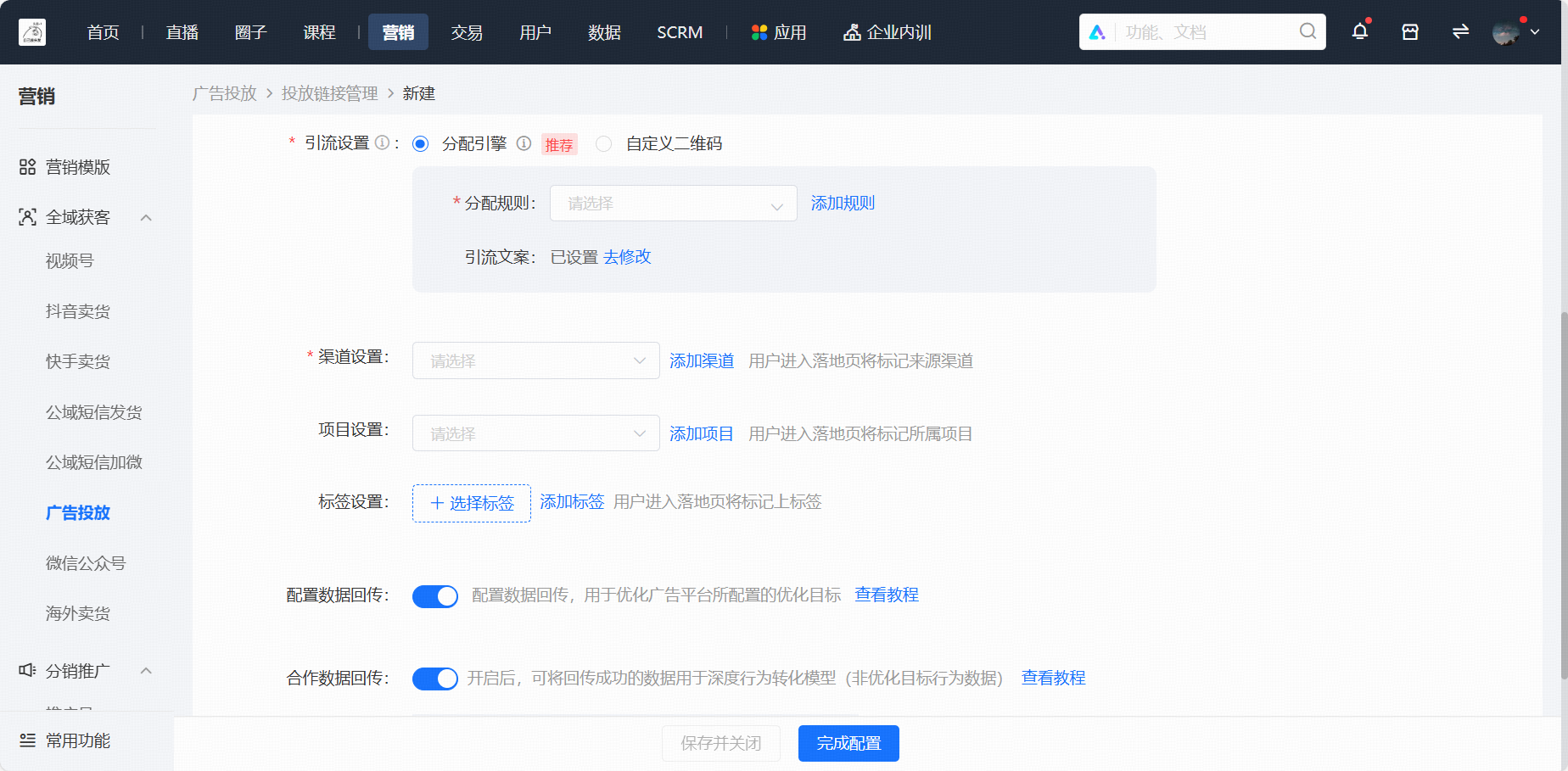Click the search magnifier icon
The image size is (1568, 771).
[x=1308, y=31]
